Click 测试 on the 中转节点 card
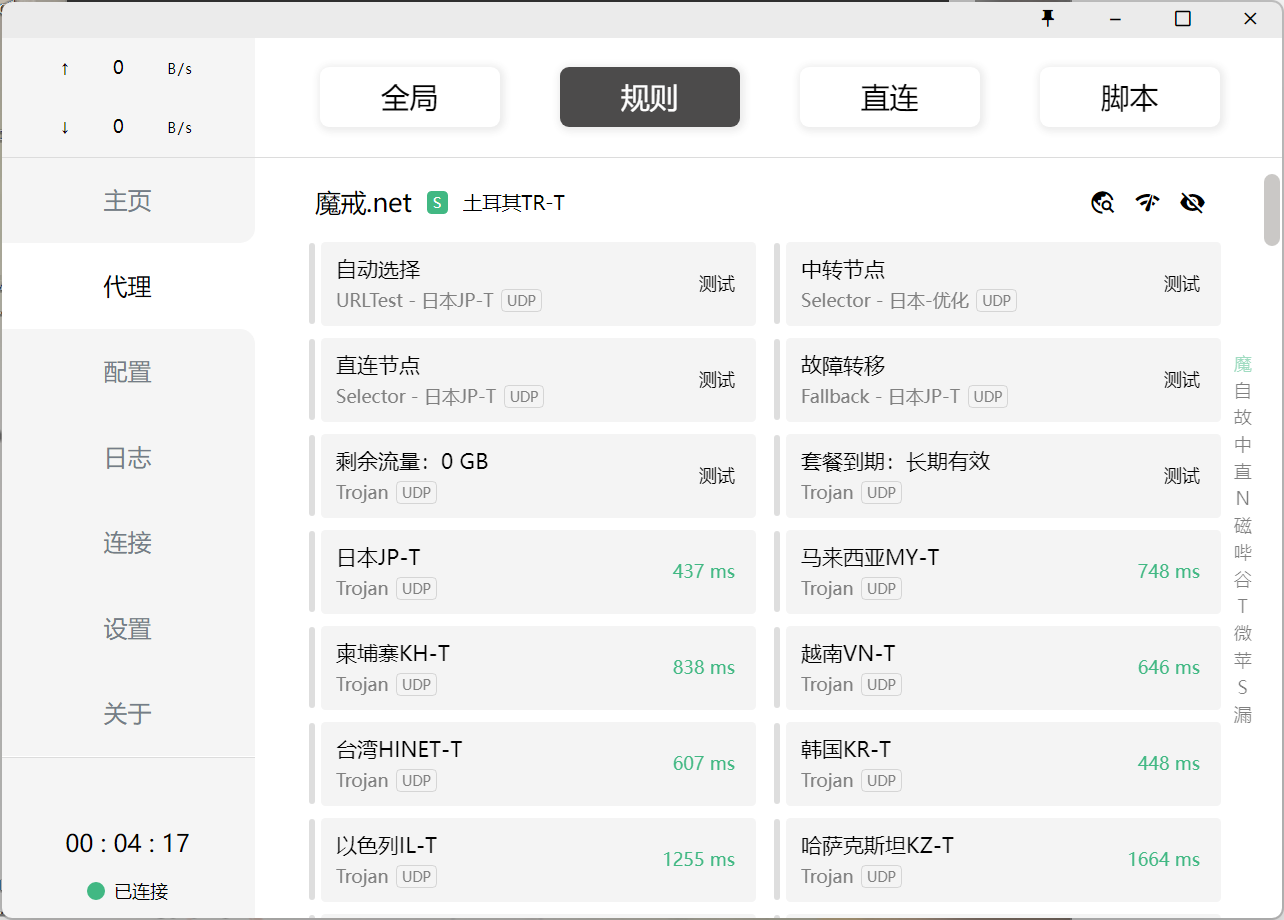The width and height of the screenshot is (1284, 920). point(1182,284)
